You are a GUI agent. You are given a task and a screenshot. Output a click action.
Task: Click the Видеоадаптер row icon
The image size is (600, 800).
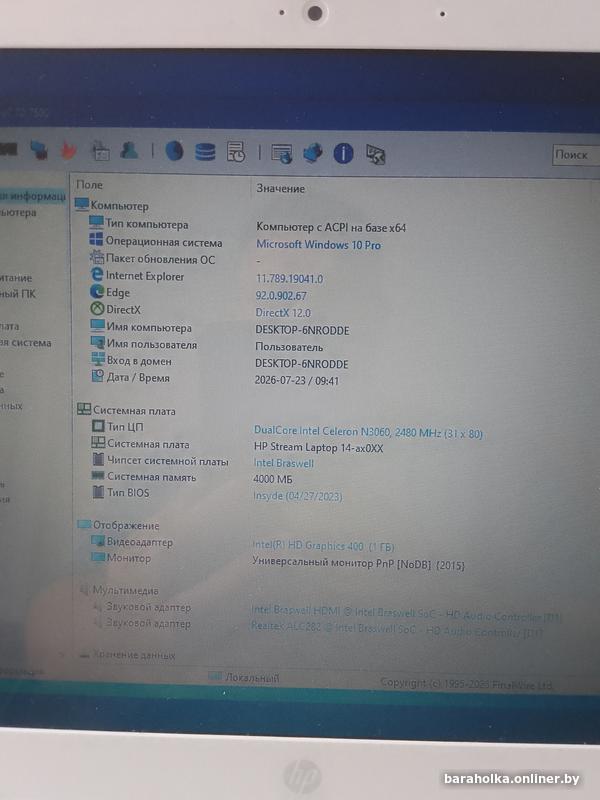(97, 540)
